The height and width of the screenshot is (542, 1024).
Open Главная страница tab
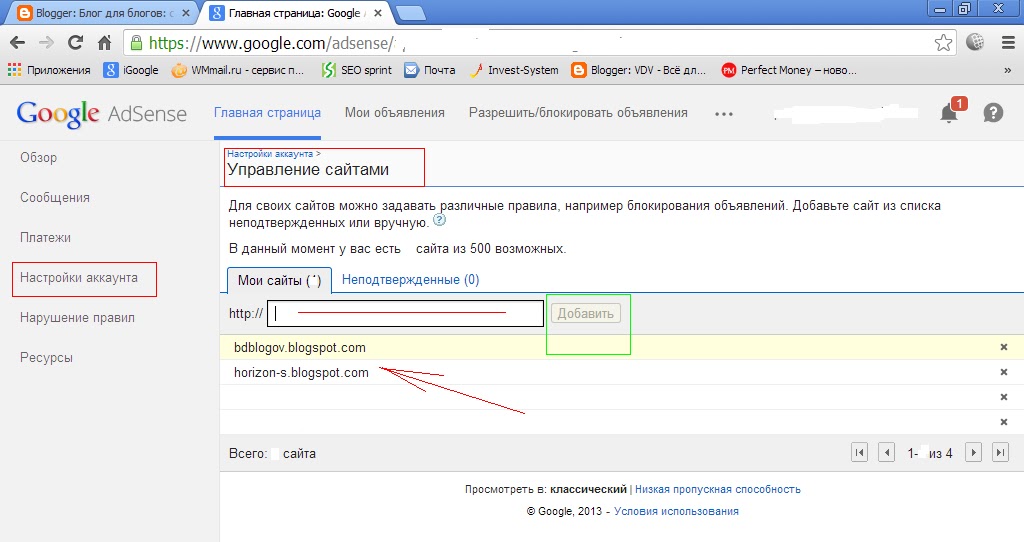(x=267, y=113)
